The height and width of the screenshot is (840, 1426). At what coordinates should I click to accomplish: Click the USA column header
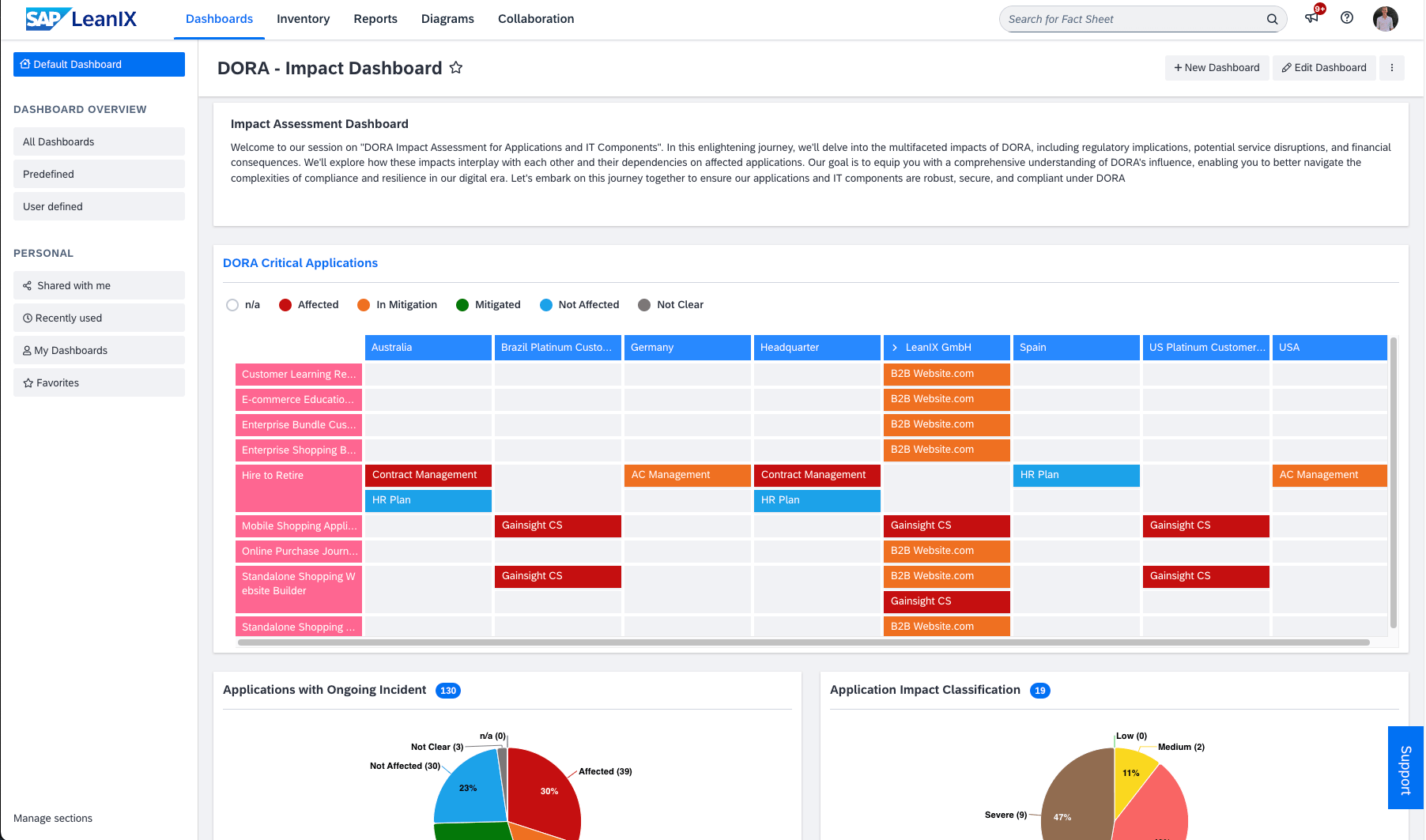[1330, 348]
